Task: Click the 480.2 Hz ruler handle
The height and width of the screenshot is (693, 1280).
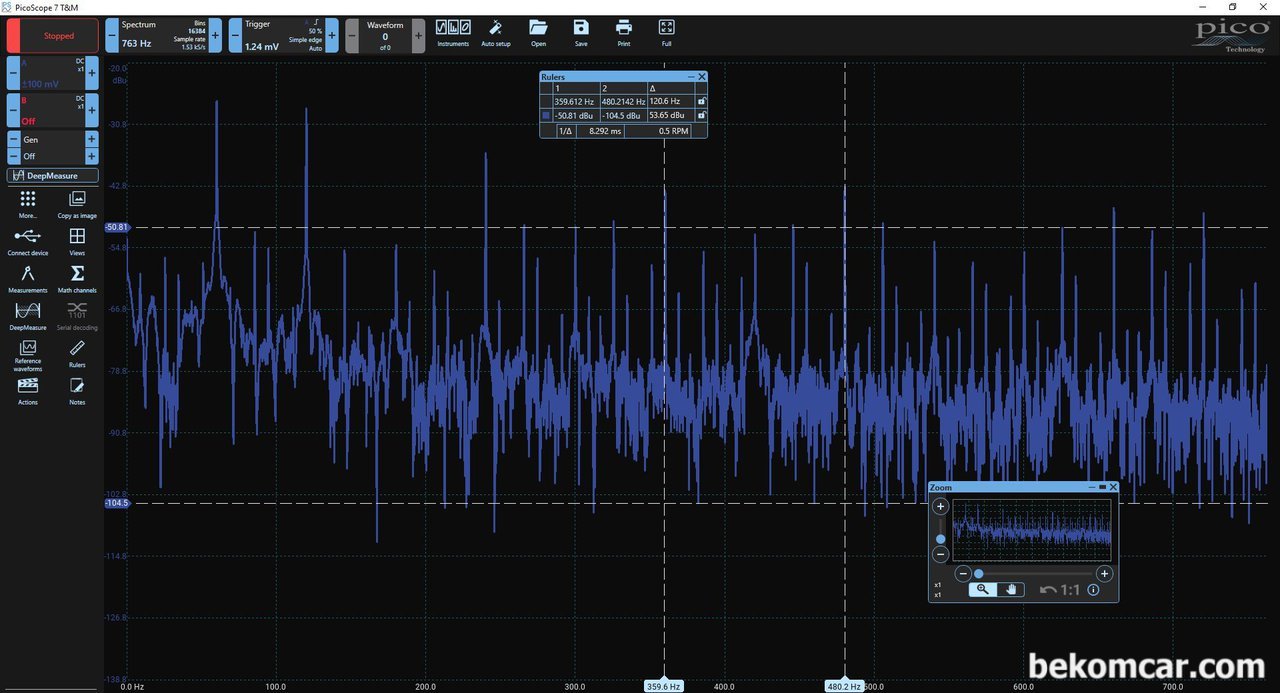Action: coord(844,686)
